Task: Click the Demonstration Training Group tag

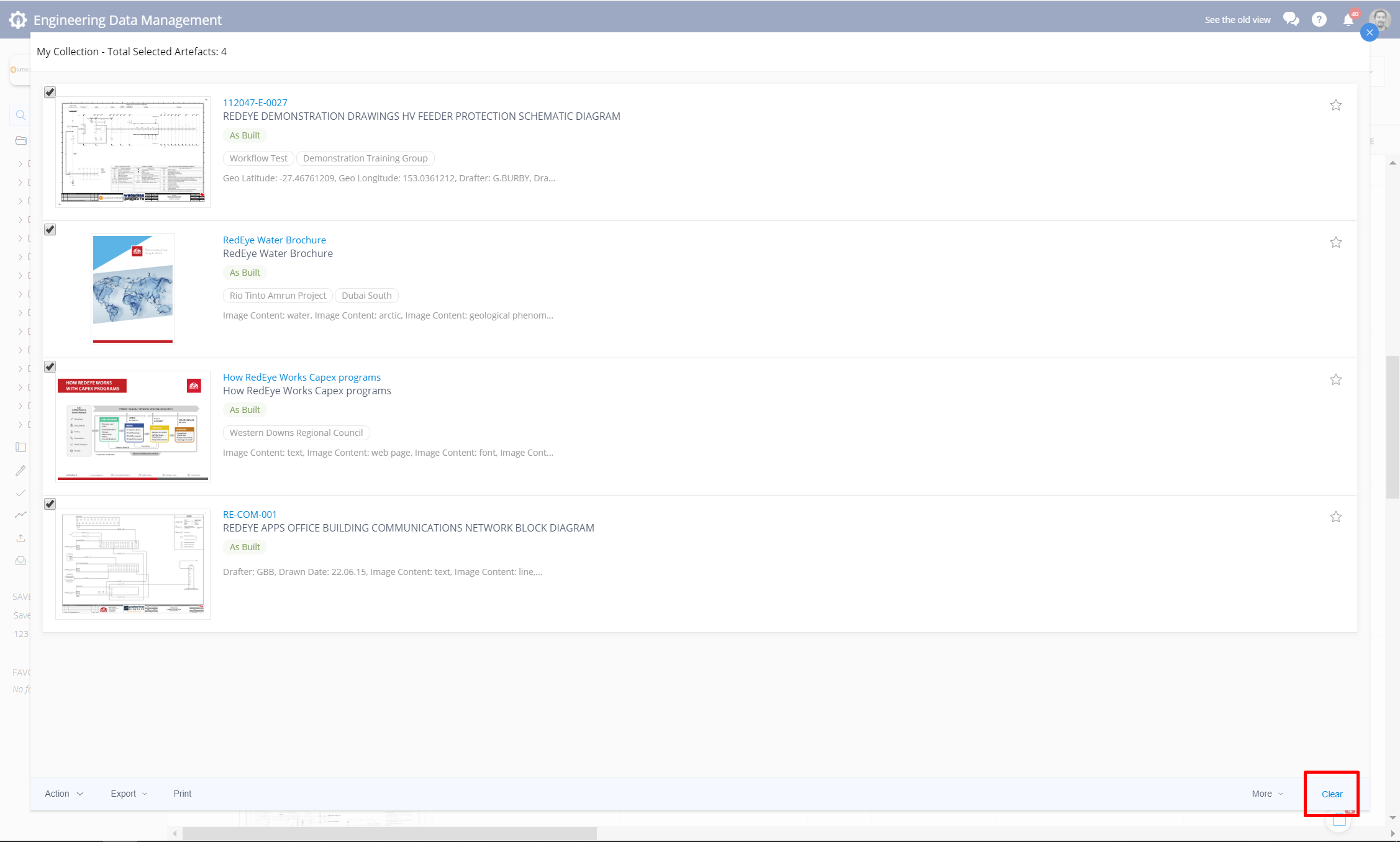Action: pos(365,158)
